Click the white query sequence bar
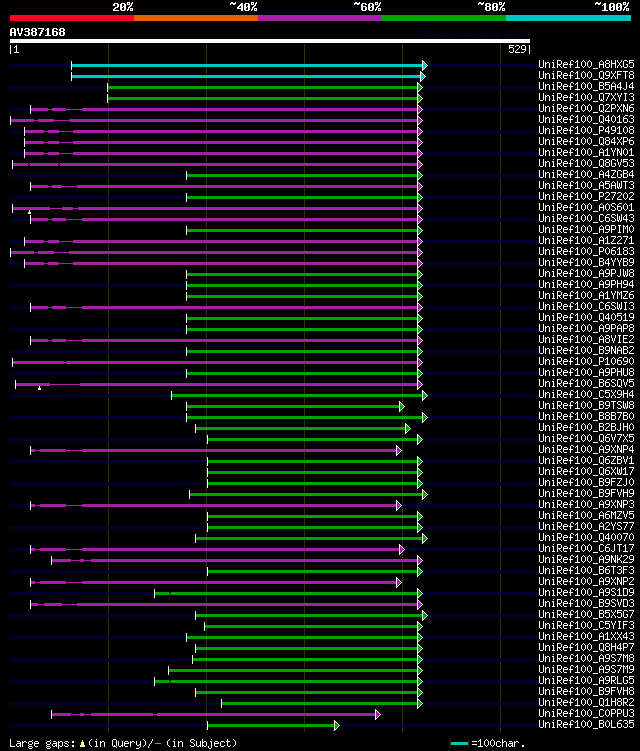 pyautogui.click(x=270, y=41)
